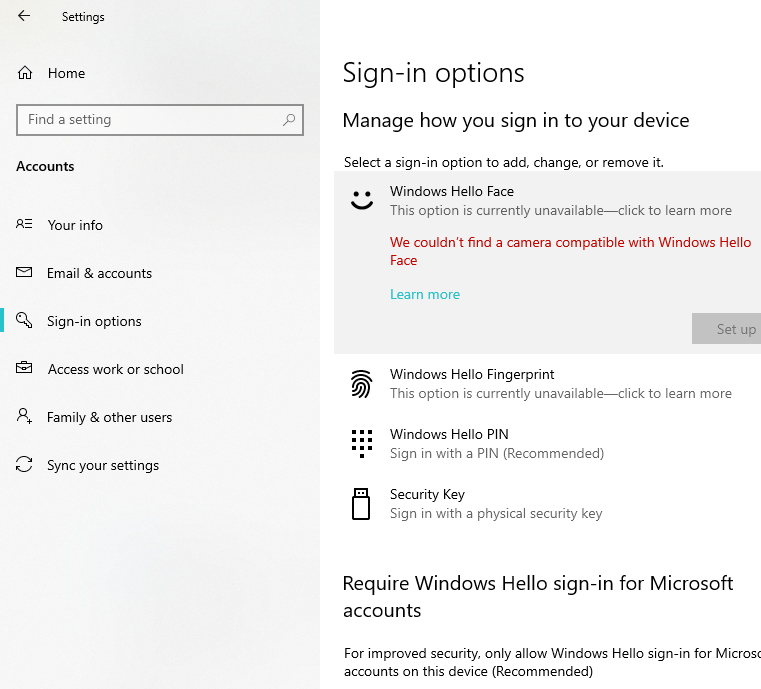Click the back arrow in Settings header
The width and height of the screenshot is (761, 689).
24,16
